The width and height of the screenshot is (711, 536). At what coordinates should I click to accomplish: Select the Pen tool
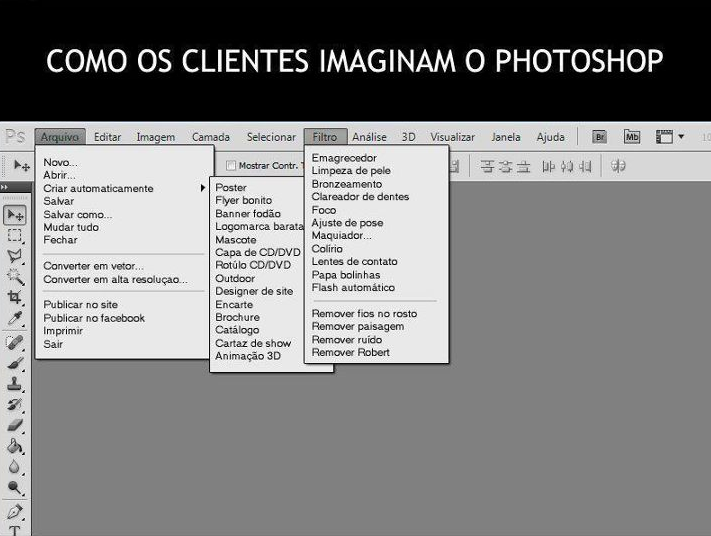(x=15, y=512)
